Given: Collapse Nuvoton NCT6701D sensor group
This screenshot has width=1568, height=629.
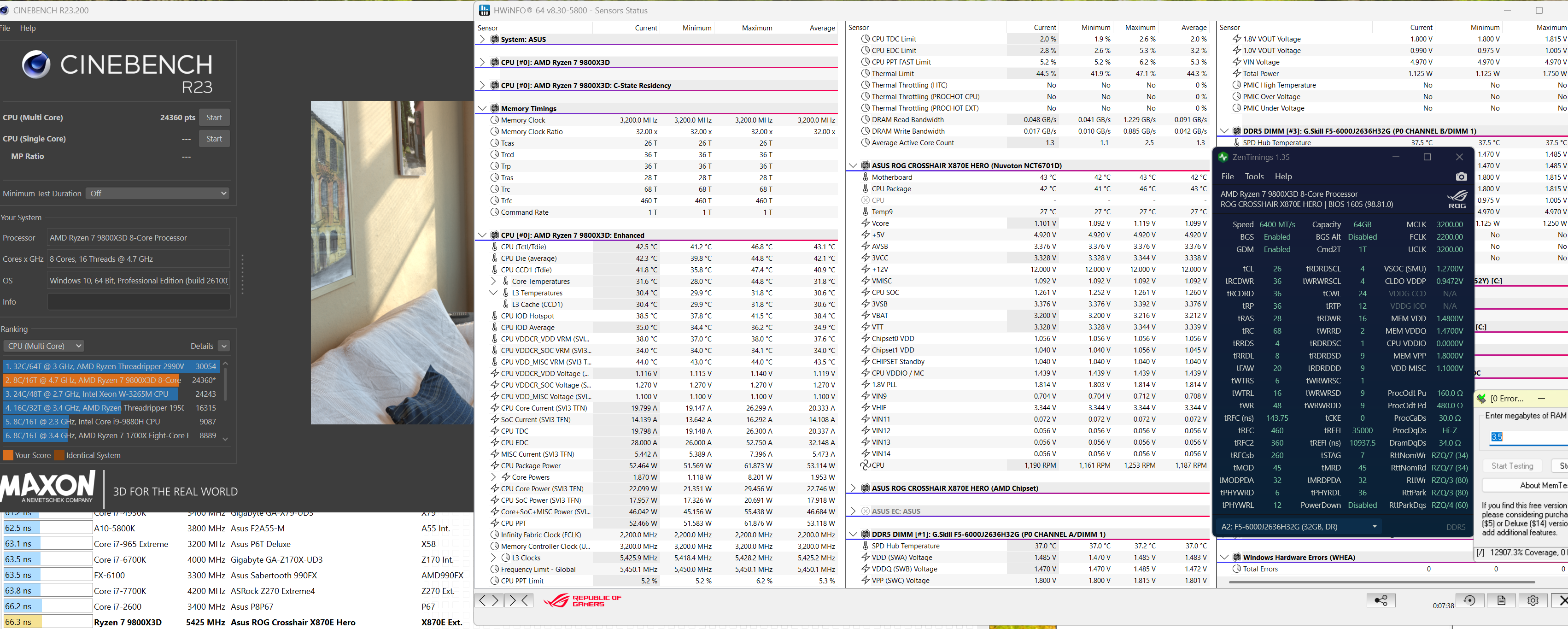Looking at the screenshot, I should pyautogui.click(x=853, y=165).
